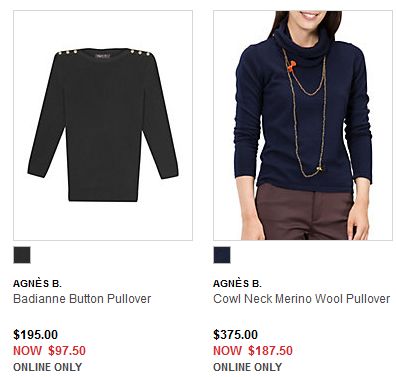The image size is (396, 377).
Task: Click the NOW $187.50 sale price
Action: pyautogui.click(x=253, y=351)
